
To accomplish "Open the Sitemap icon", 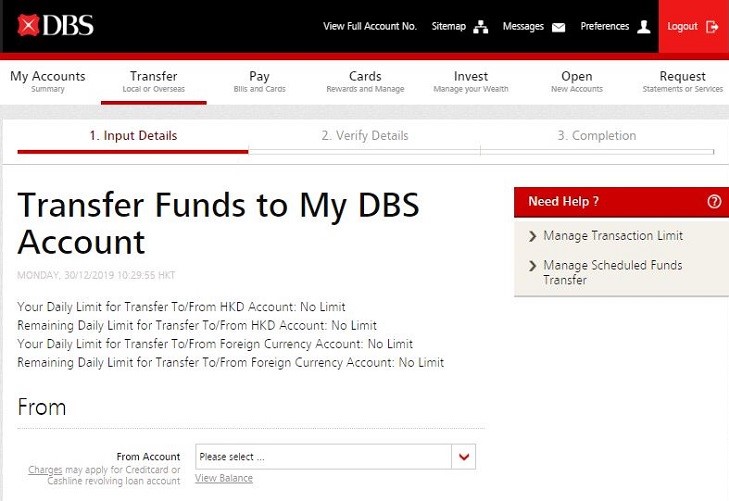I will 480,27.
